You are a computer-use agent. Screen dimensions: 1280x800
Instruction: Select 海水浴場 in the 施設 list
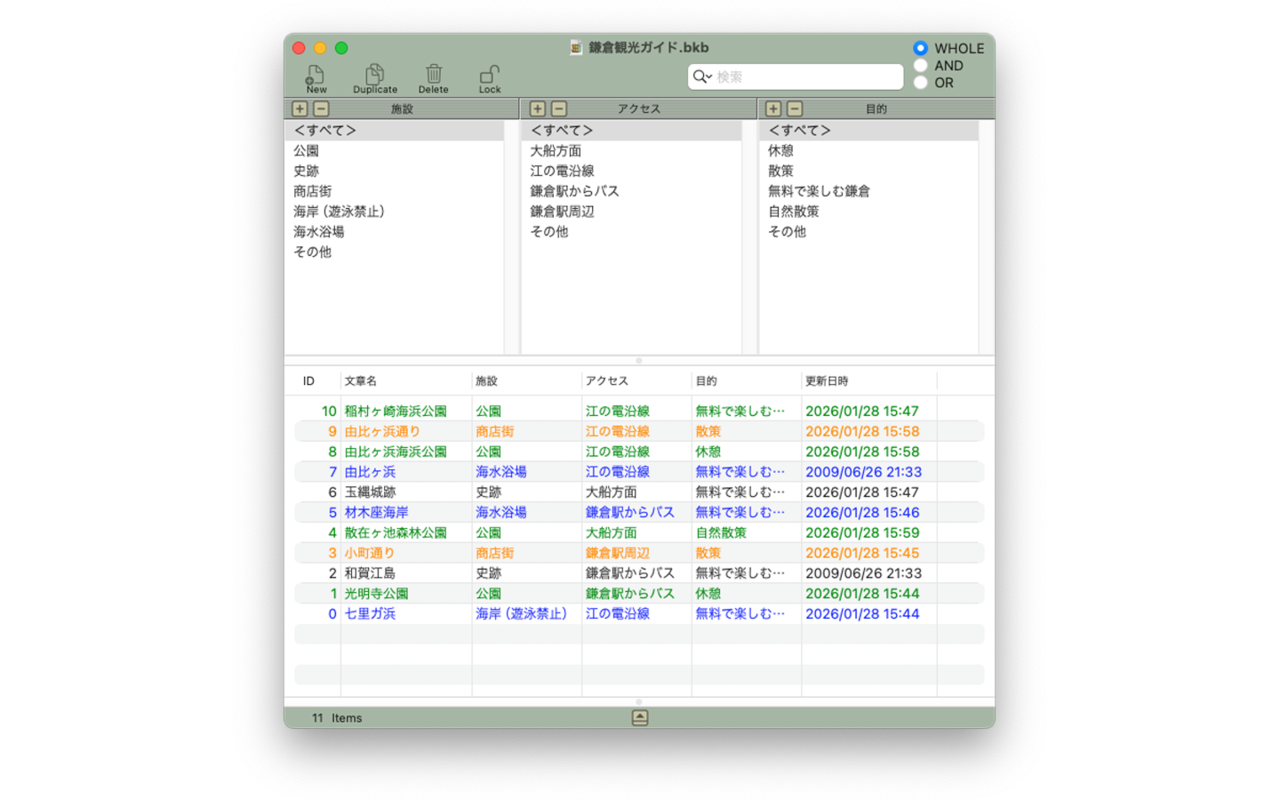(x=319, y=231)
